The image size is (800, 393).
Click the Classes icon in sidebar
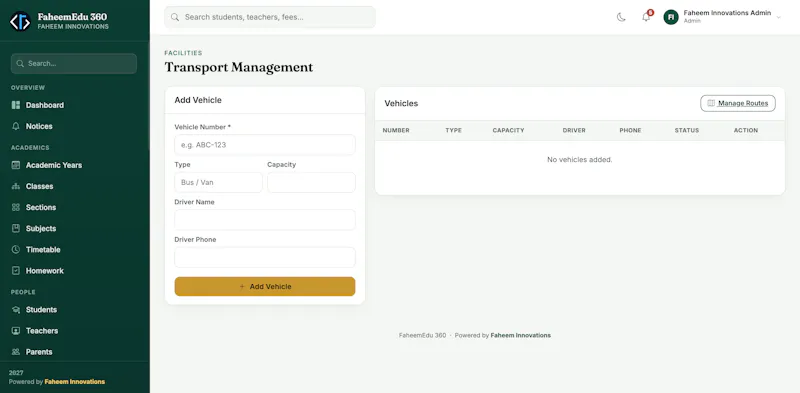point(16,186)
